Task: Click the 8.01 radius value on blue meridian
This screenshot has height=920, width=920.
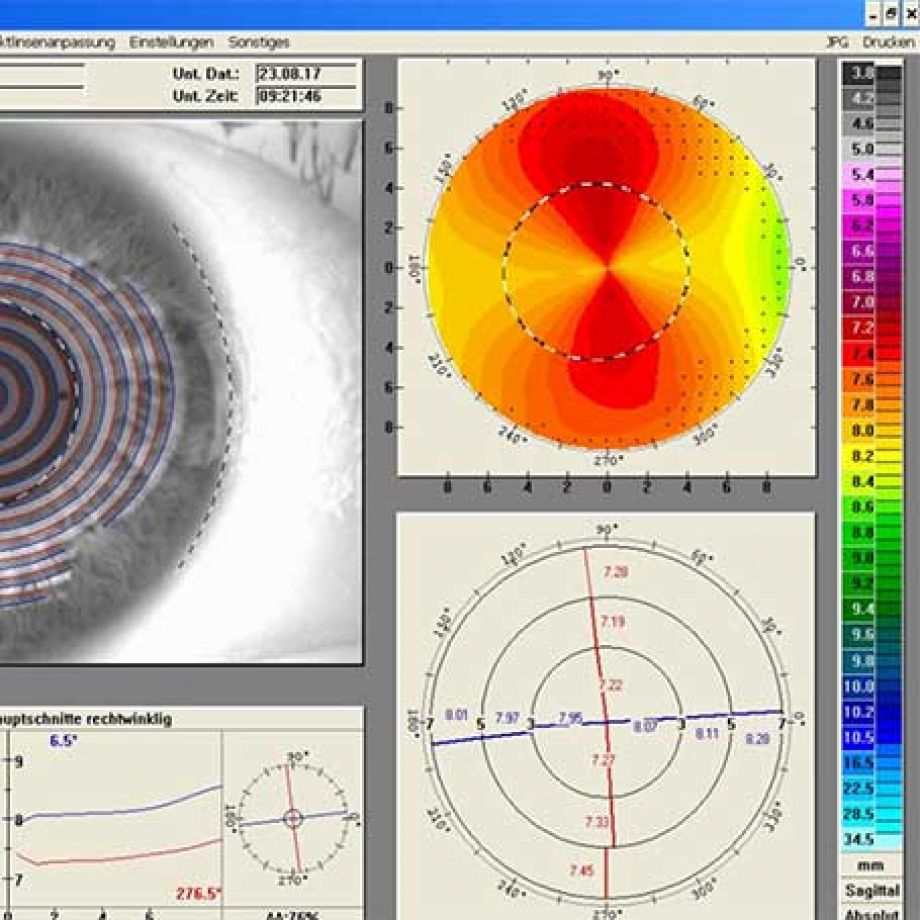Action: pyautogui.click(x=456, y=714)
